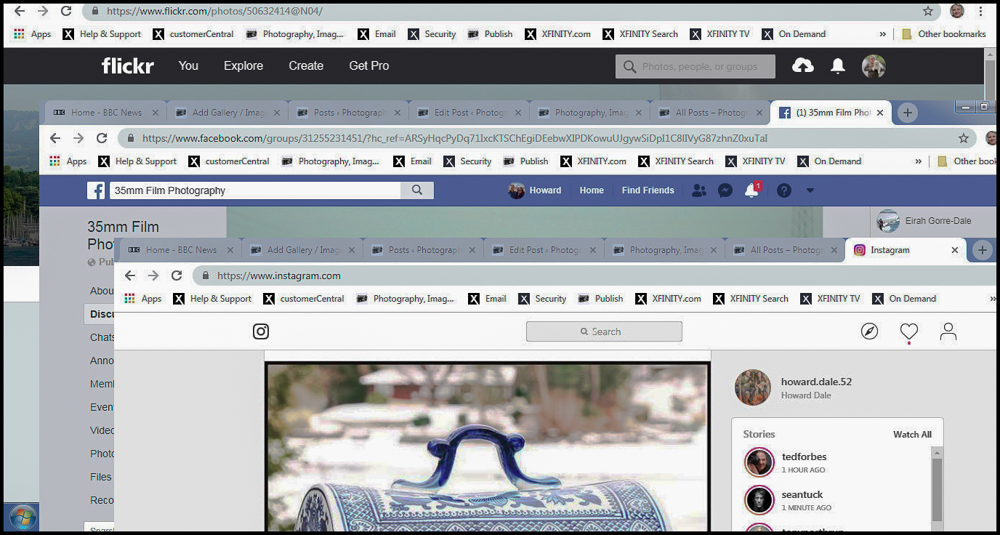Click Get Pro in Flickr header
The height and width of the screenshot is (535, 1000).
pyautogui.click(x=369, y=66)
